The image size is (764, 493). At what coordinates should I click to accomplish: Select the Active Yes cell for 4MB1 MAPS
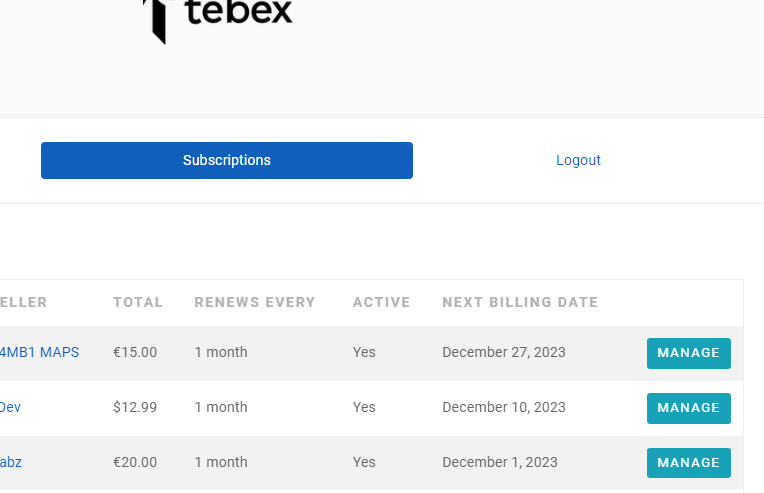point(364,352)
